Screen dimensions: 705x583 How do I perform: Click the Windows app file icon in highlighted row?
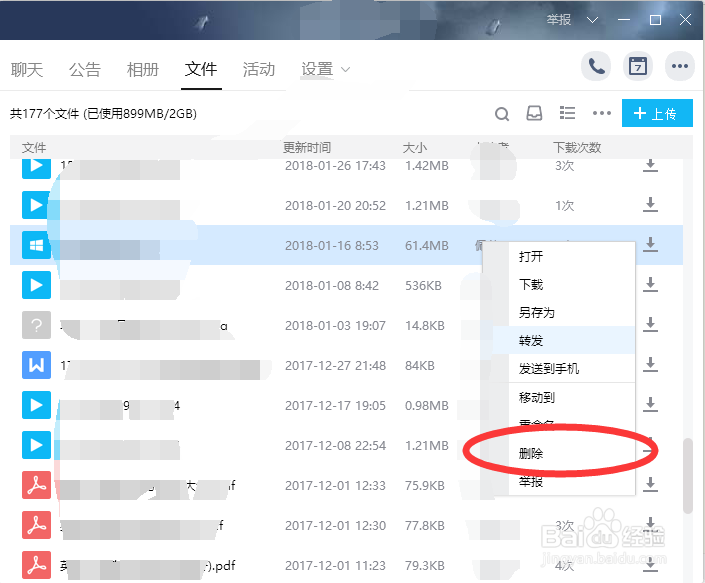36,245
